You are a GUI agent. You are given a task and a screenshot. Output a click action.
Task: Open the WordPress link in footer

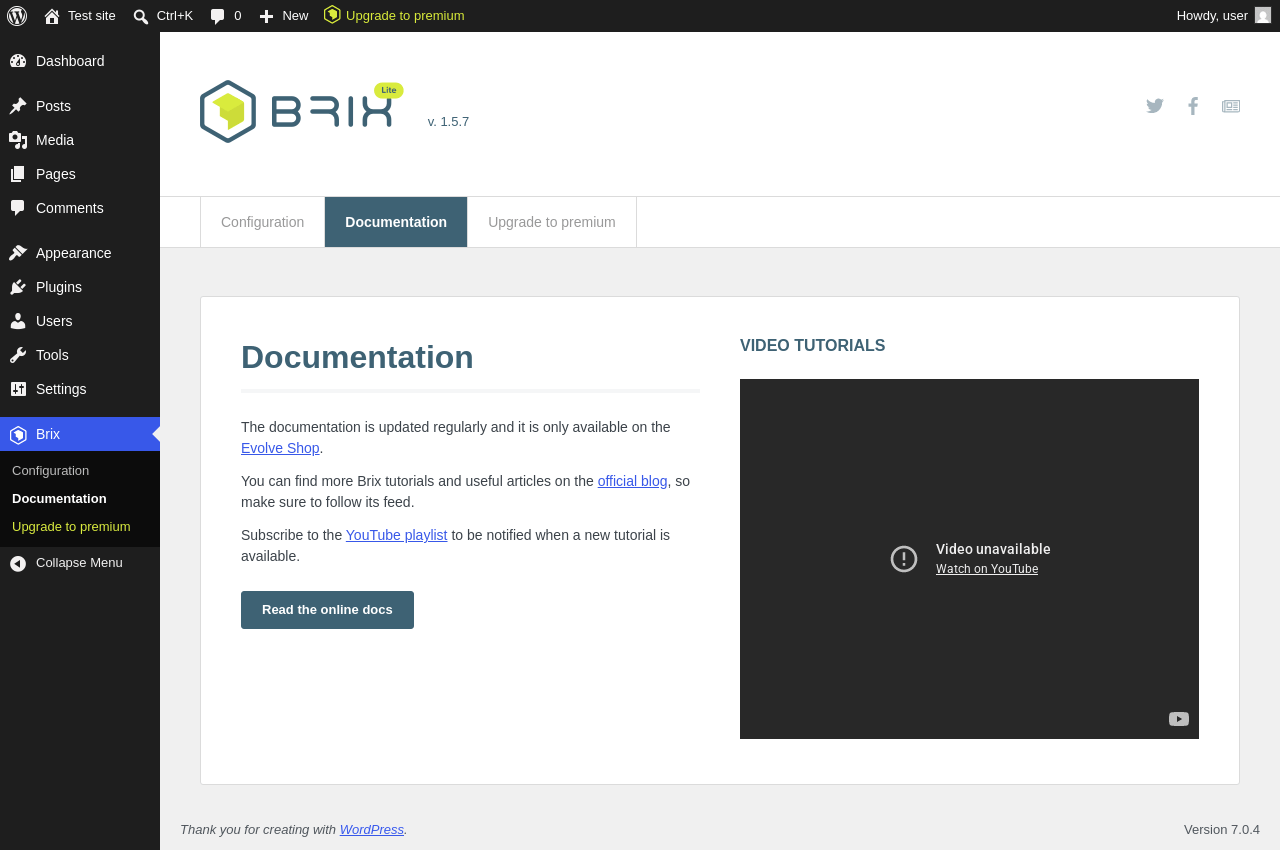point(372,830)
